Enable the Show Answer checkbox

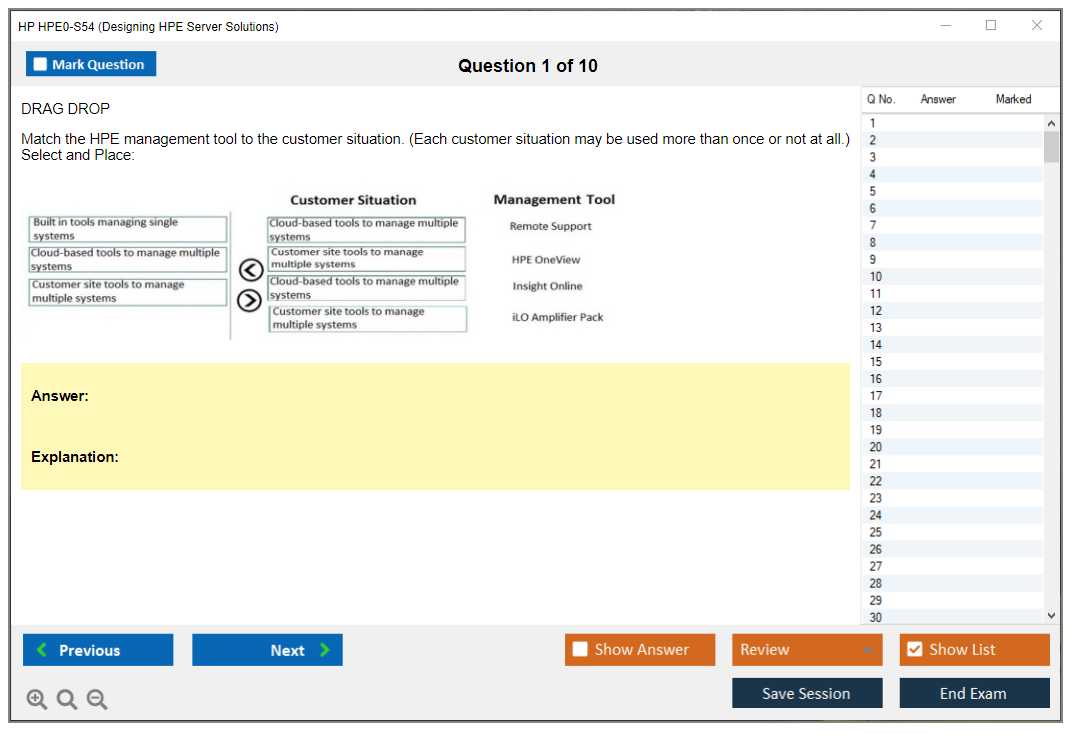(x=580, y=649)
